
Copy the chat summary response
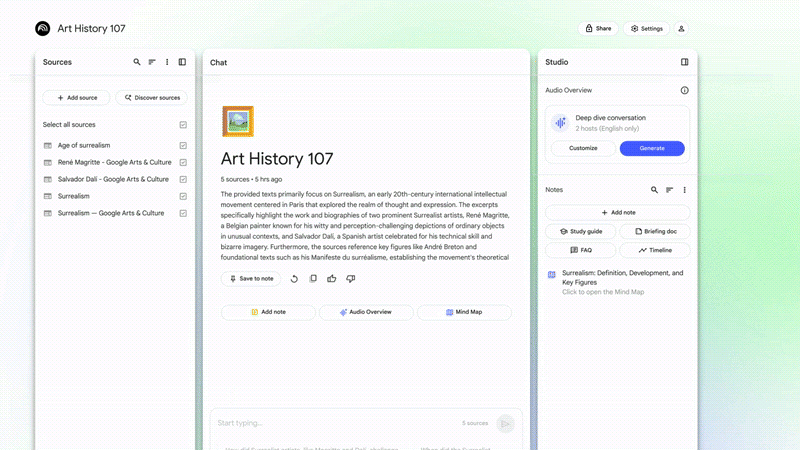[313, 279]
